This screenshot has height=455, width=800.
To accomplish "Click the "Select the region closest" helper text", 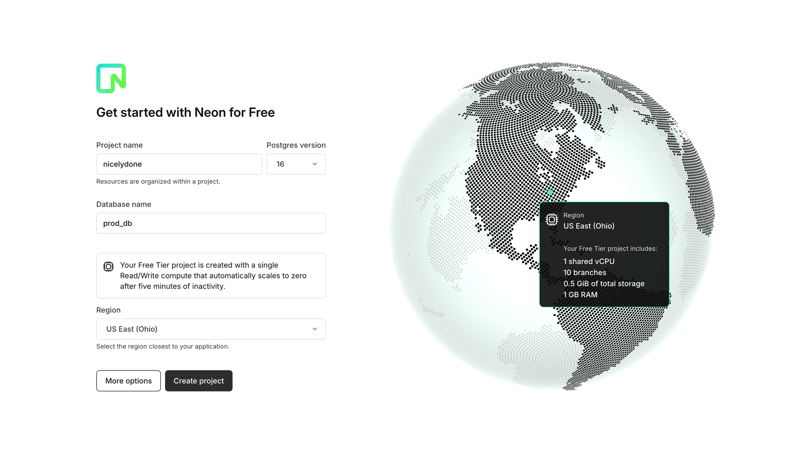I will [x=163, y=347].
